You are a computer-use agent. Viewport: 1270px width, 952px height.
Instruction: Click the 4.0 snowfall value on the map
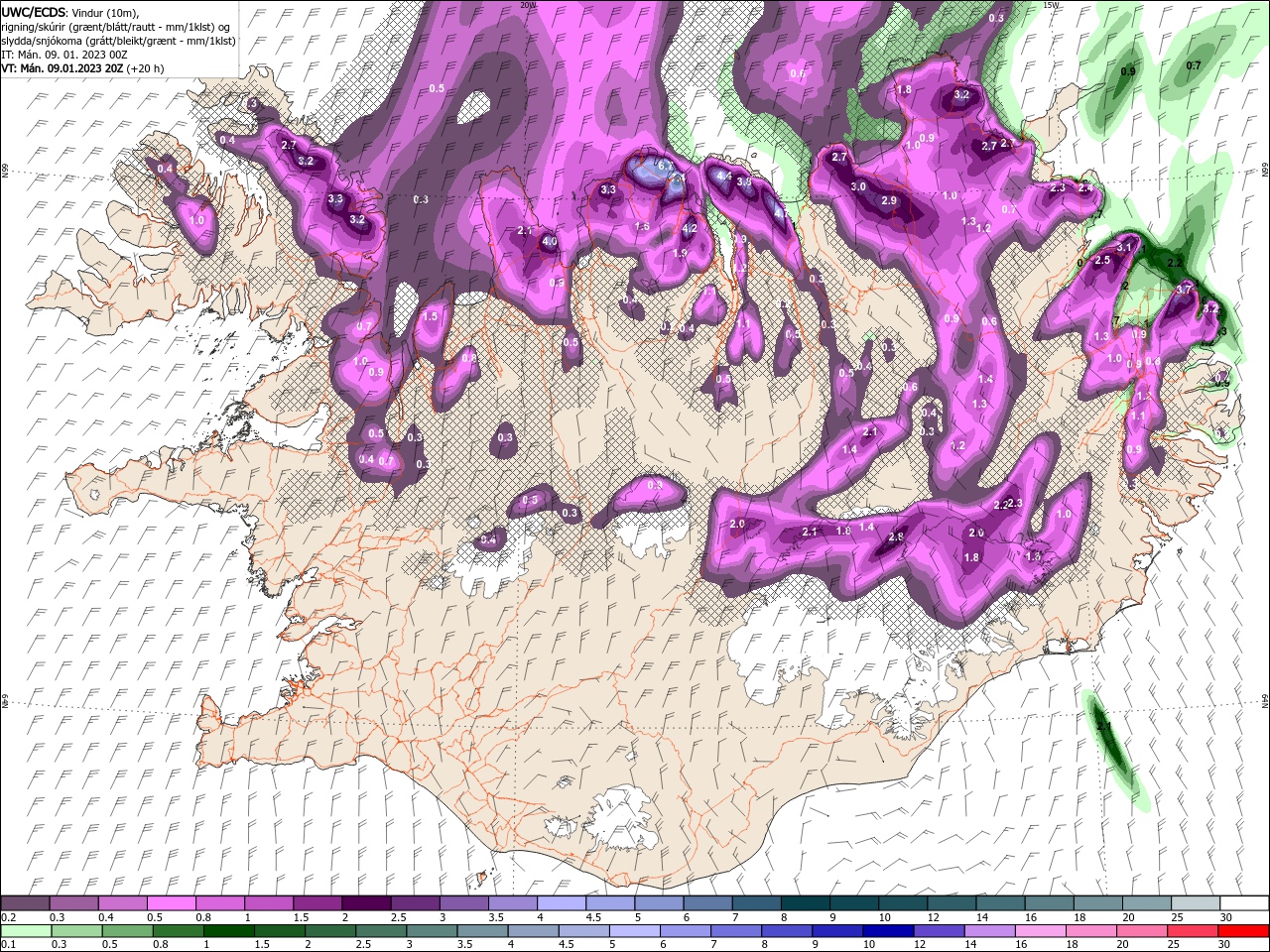[550, 242]
